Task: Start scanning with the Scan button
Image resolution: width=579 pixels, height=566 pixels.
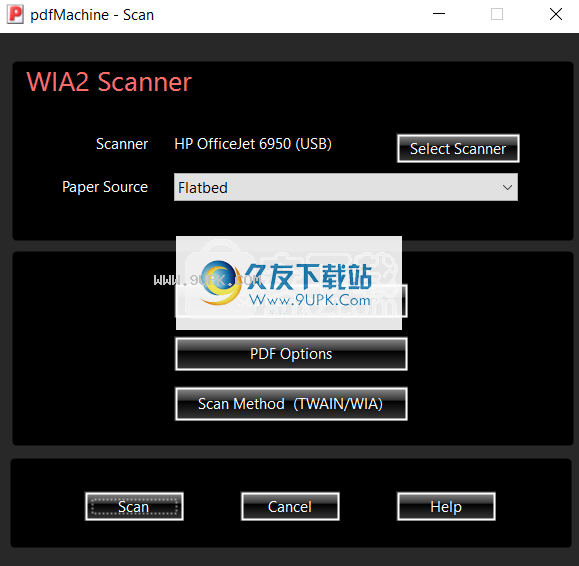Action: (x=134, y=507)
